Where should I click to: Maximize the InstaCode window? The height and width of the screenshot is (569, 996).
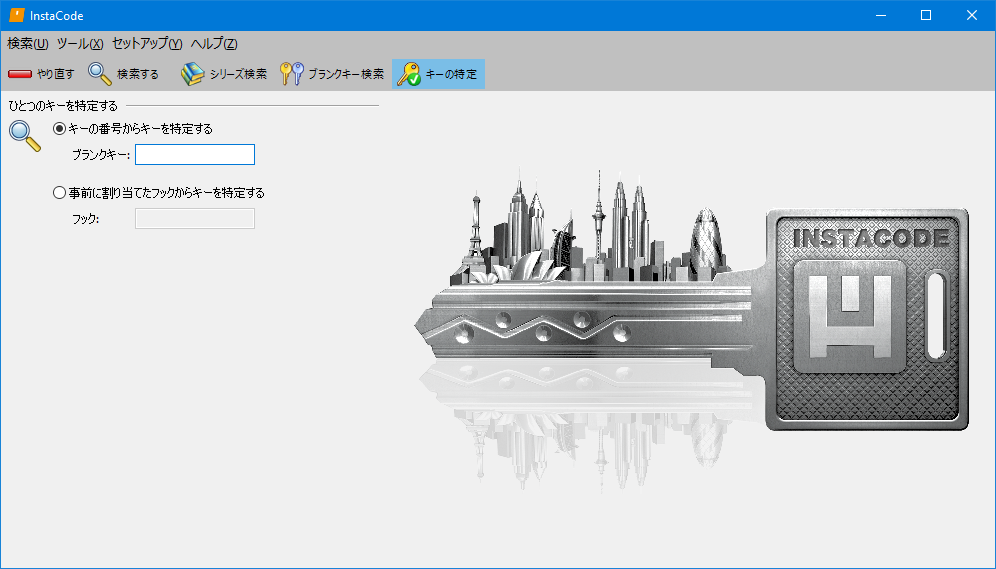[926, 15]
